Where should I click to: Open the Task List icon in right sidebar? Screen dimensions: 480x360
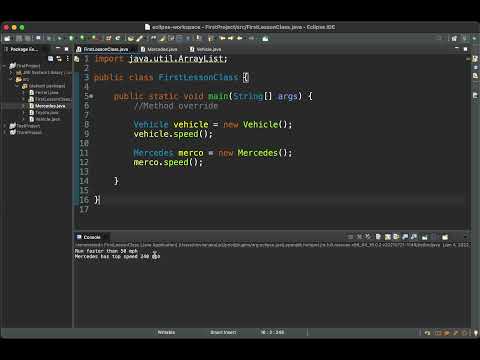coord(475,59)
